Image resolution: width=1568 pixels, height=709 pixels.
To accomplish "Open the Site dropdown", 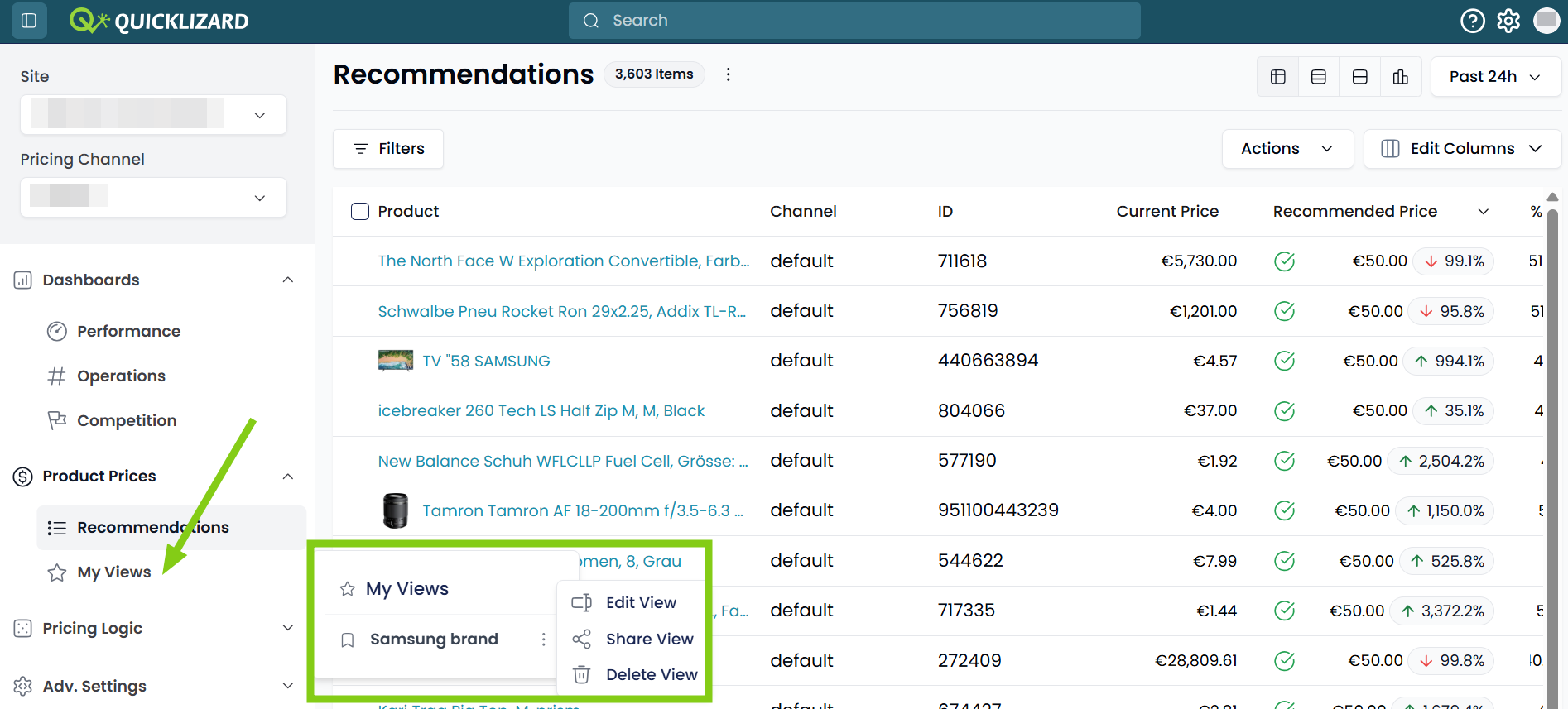I will pyautogui.click(x=153, y=114).
